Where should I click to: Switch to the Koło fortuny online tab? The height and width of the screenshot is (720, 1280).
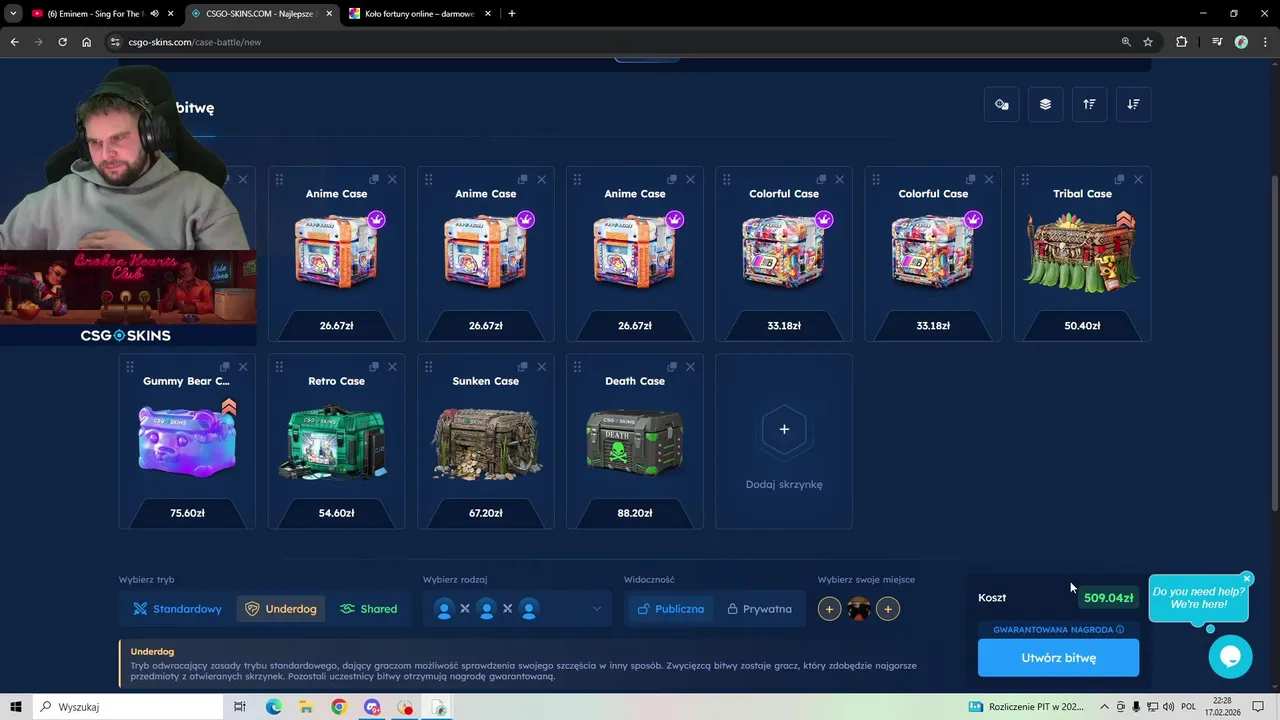(419, 14)
